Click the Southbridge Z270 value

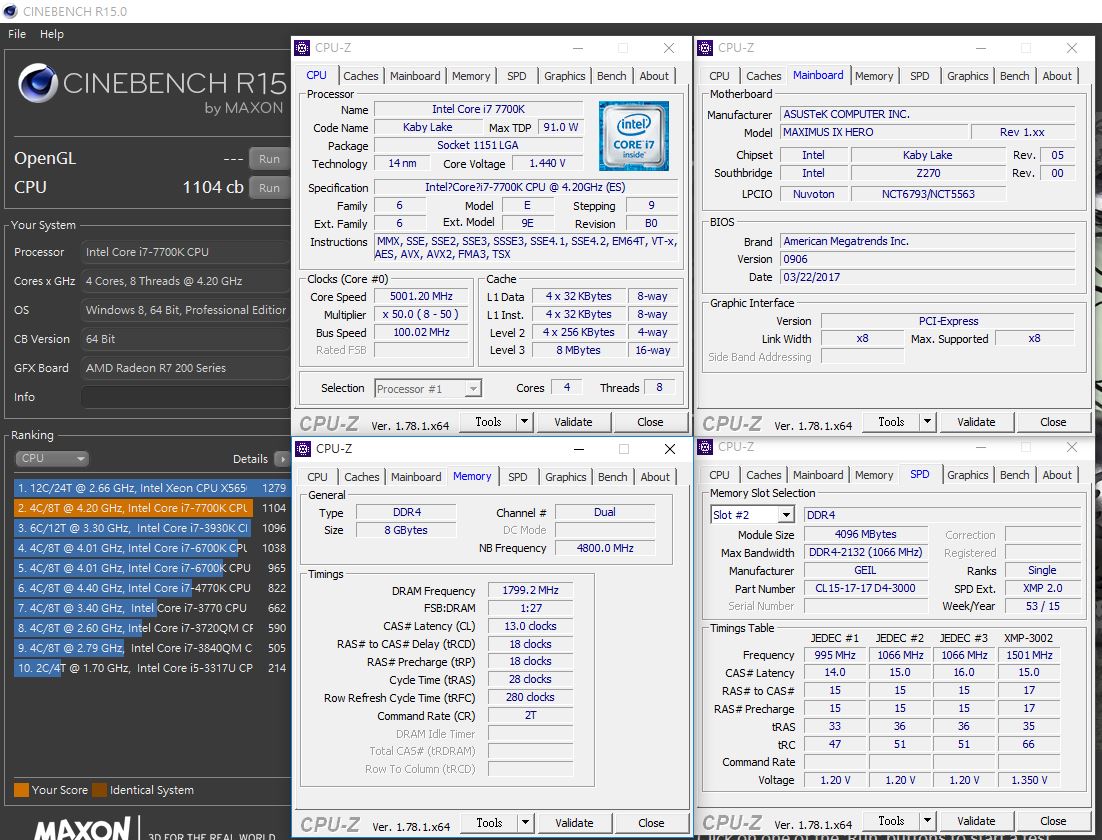(928, 173)
